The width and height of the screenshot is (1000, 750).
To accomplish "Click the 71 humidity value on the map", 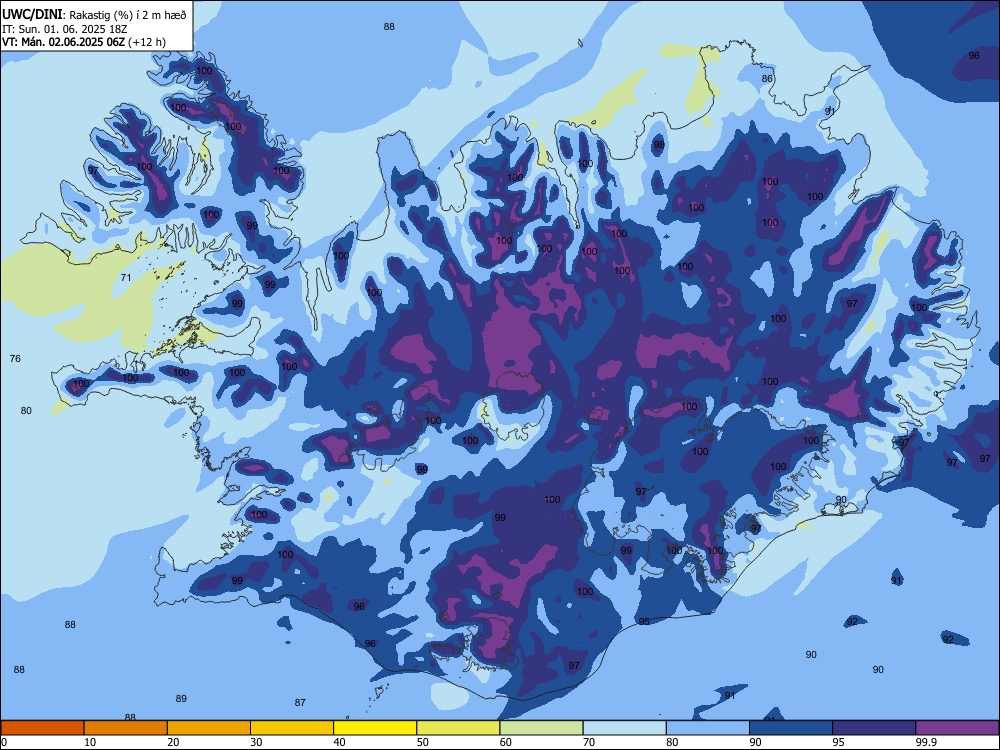I will coord(126,277).
